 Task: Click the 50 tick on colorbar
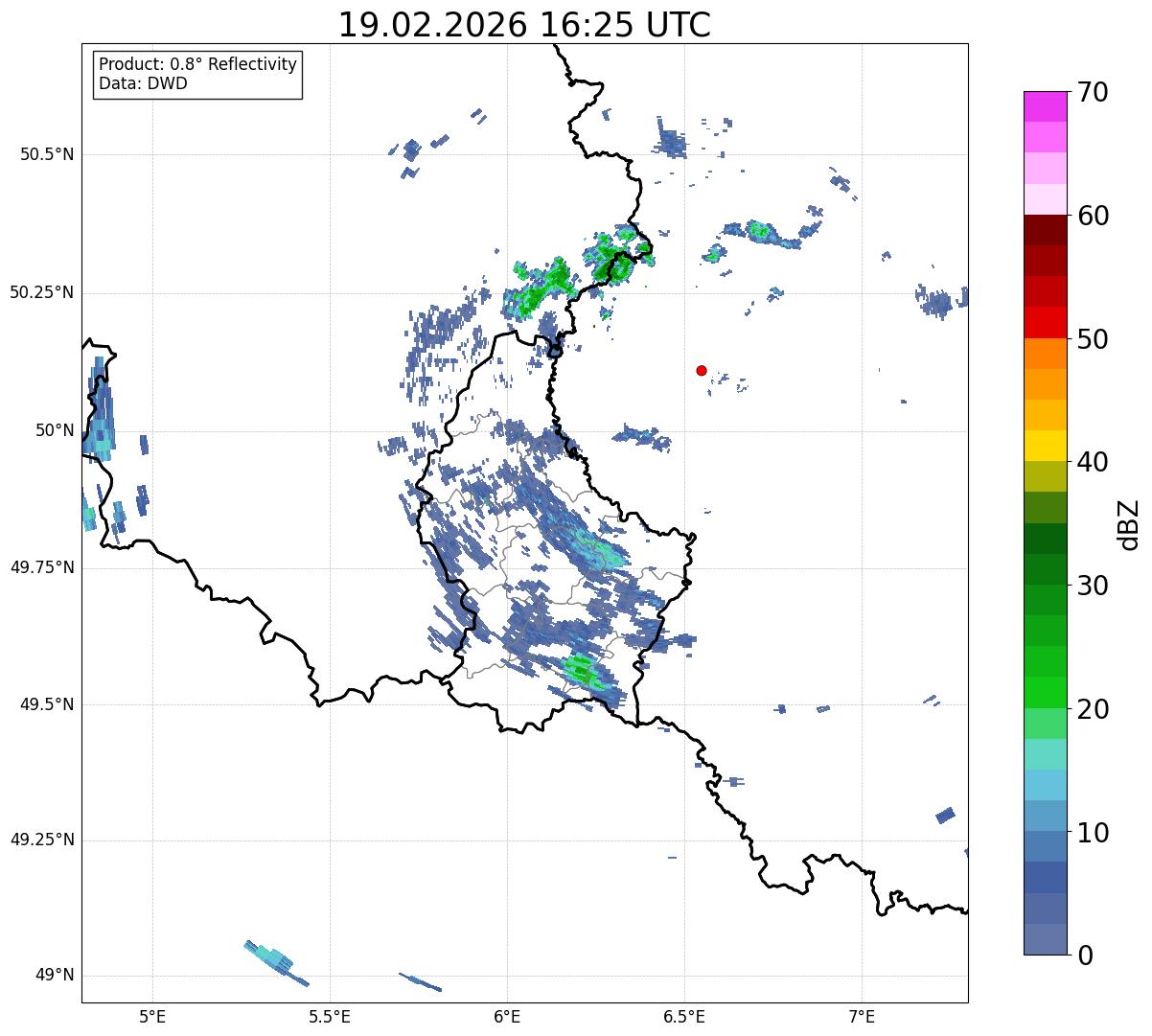coord(1093,339)
